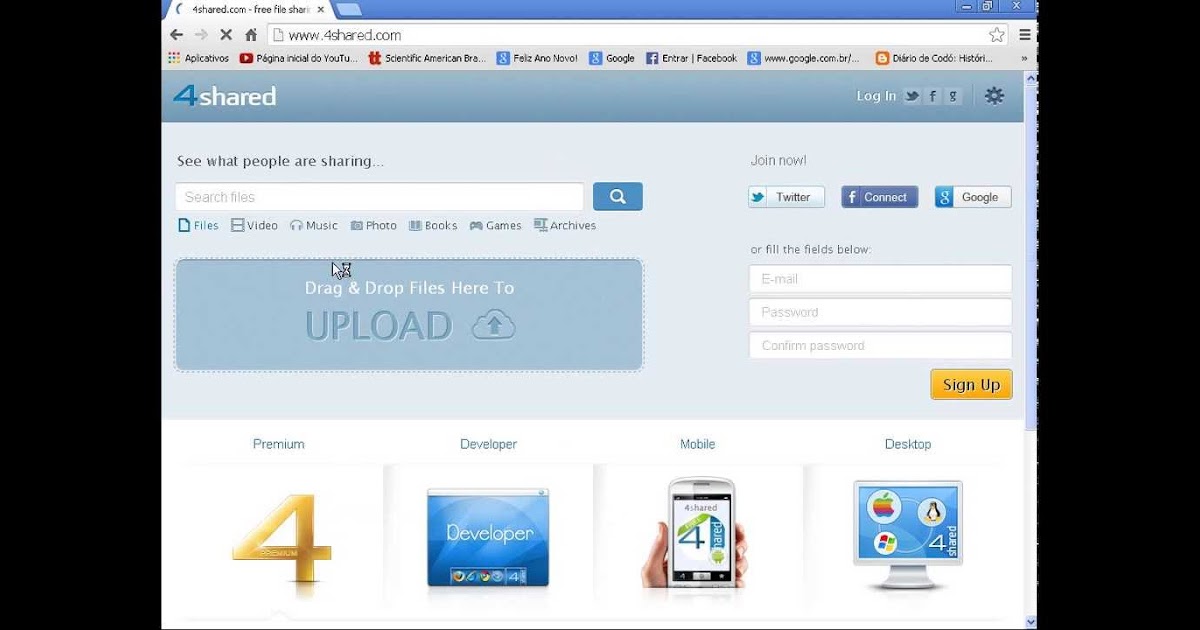This screenshot has height=630, width=1200.
Task: Focus the Confirm password field
Action: click(x=880, y=346)
